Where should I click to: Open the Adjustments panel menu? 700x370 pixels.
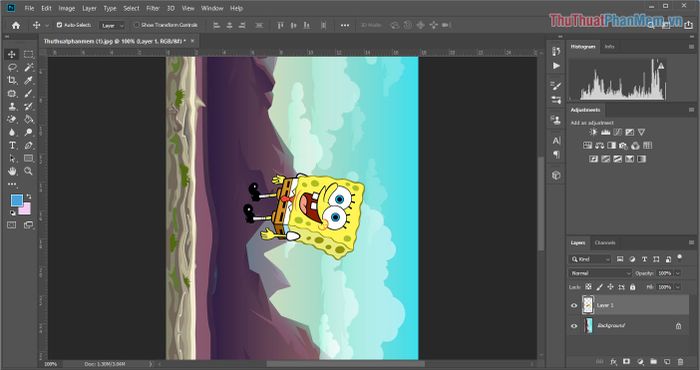692,110
